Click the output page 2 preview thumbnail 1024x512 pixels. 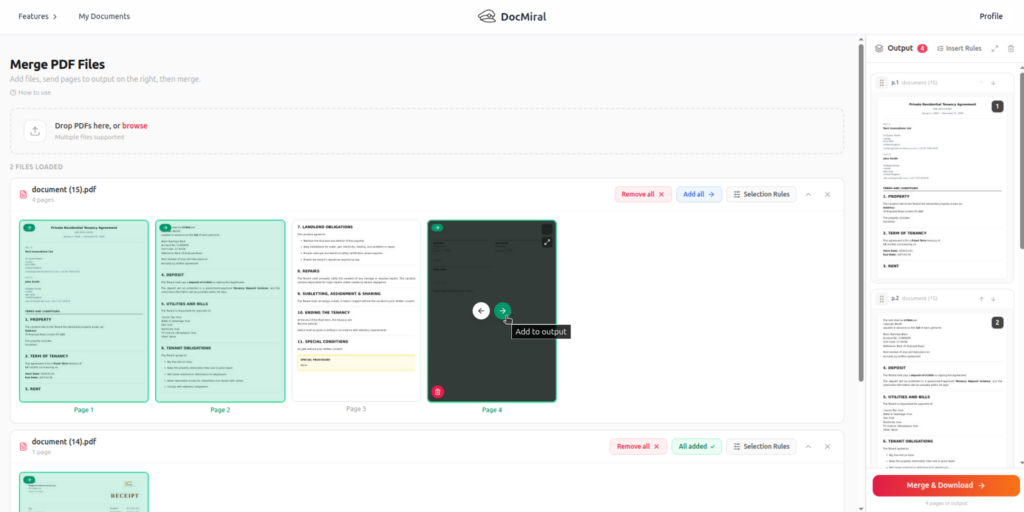[942, 390]
